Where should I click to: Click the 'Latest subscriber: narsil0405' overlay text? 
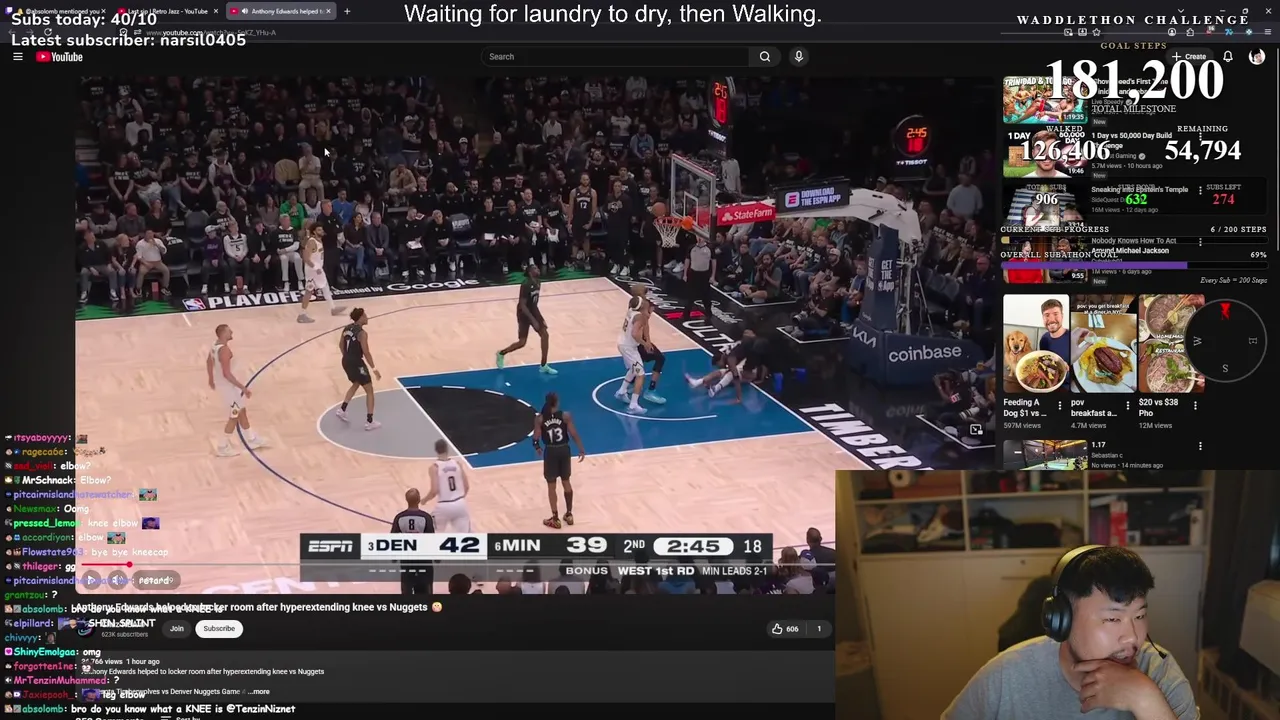(128, 40)
